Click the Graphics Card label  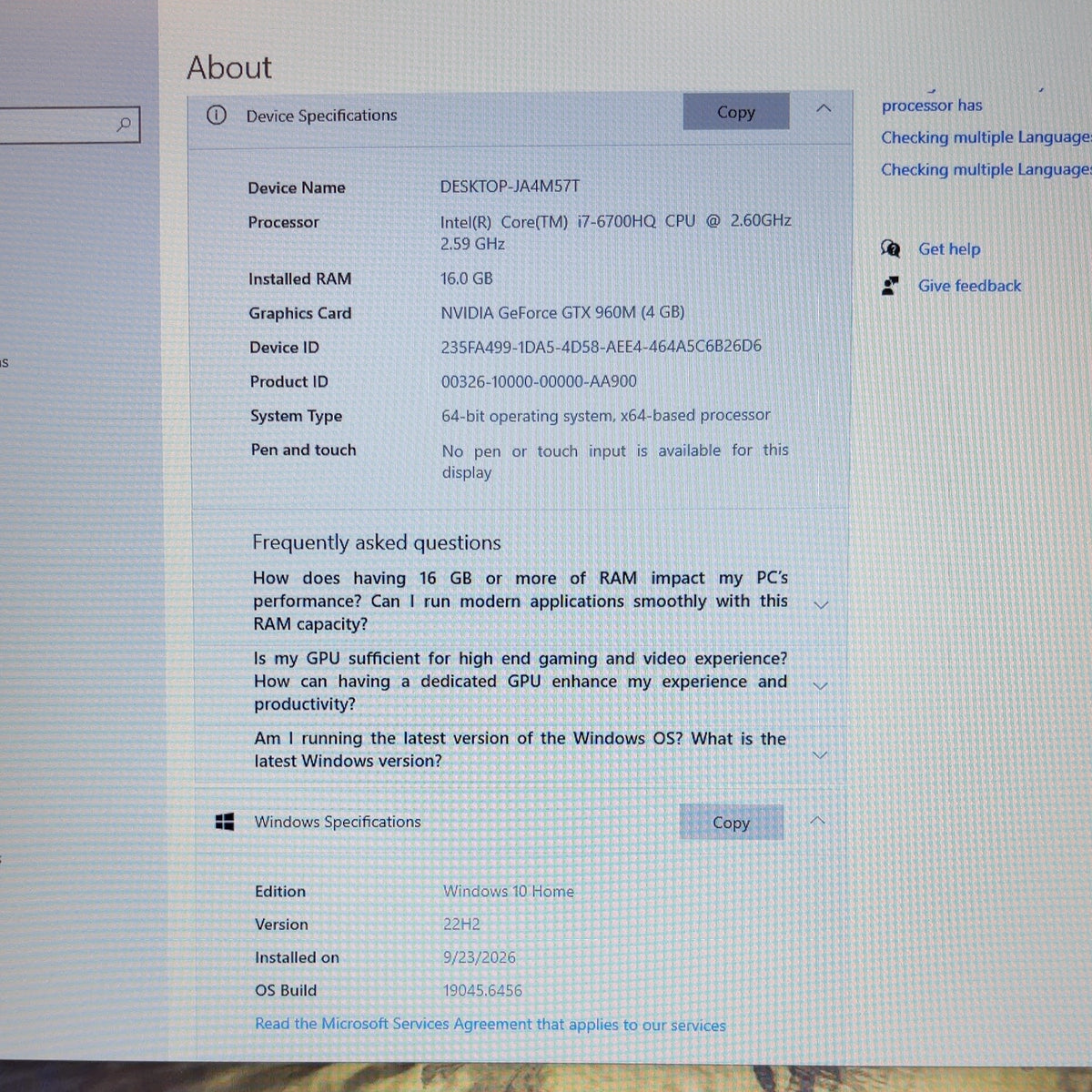pyautogui.click(x=300, y=313)
